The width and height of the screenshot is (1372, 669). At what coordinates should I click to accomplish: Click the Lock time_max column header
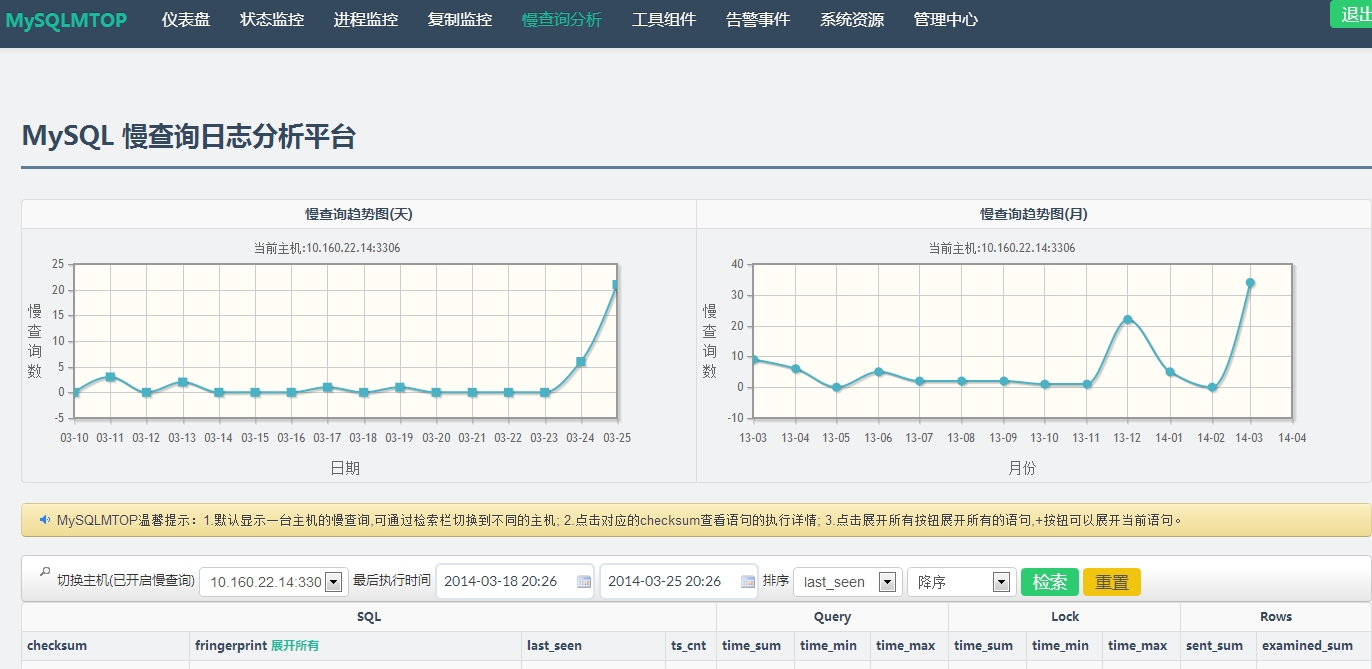(x=1137, y=646)
